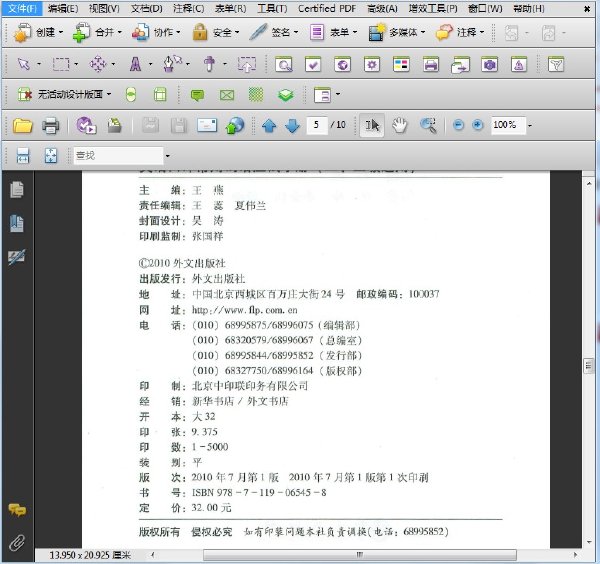The width and height of the screenshot is (600, 564).
Task: Click the zoom in plus button
Action: click(x=477, y=125)
